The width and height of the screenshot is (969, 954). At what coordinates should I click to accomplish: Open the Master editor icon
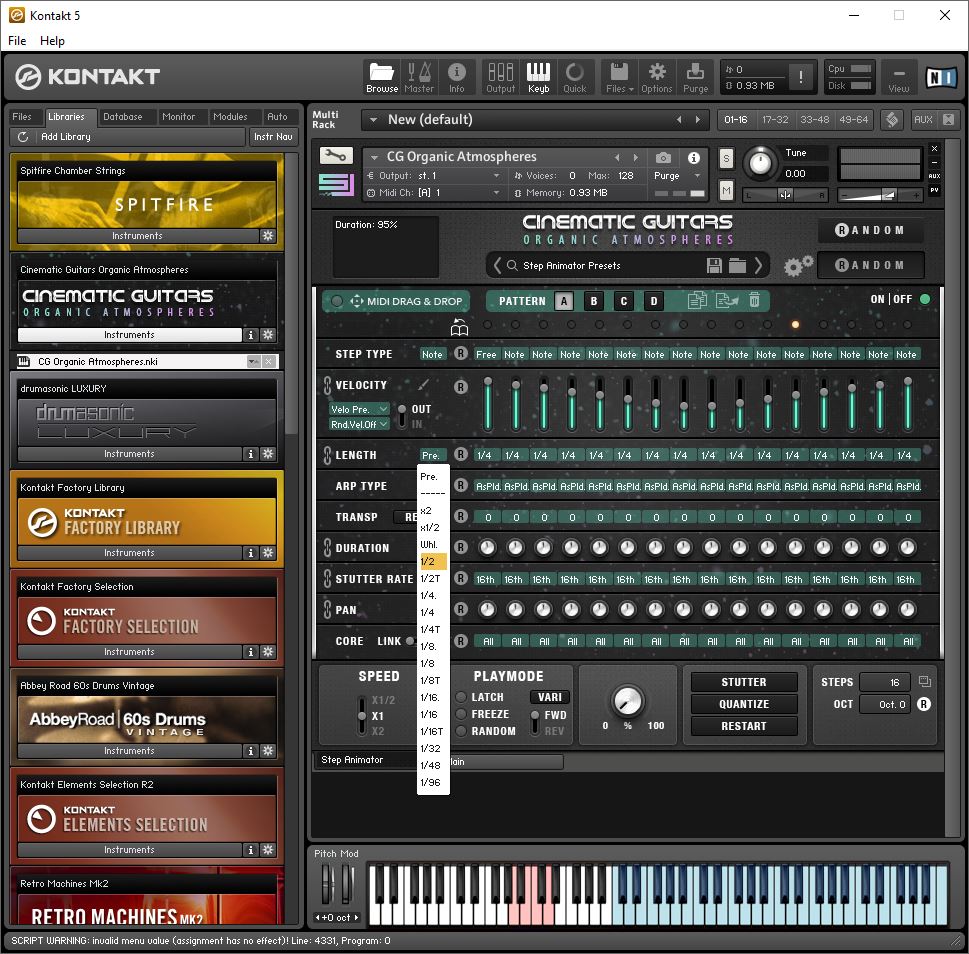click(x=418, y=77)
